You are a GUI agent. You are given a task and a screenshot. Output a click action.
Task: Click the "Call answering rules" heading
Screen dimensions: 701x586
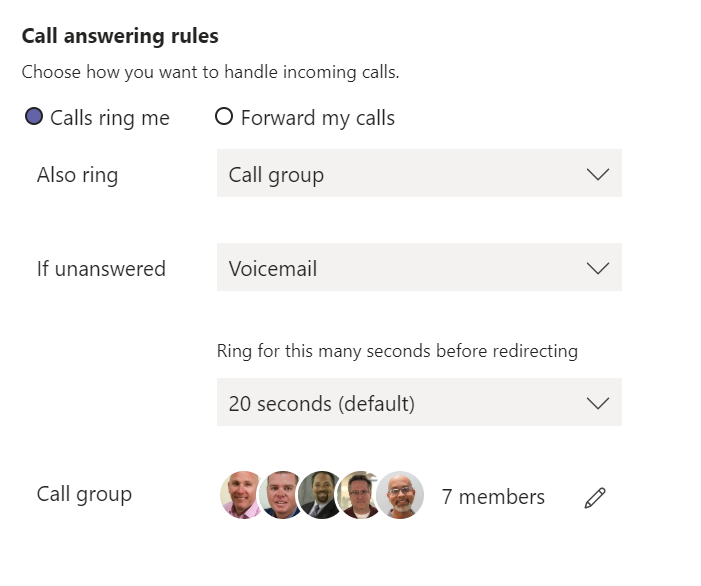120,36
